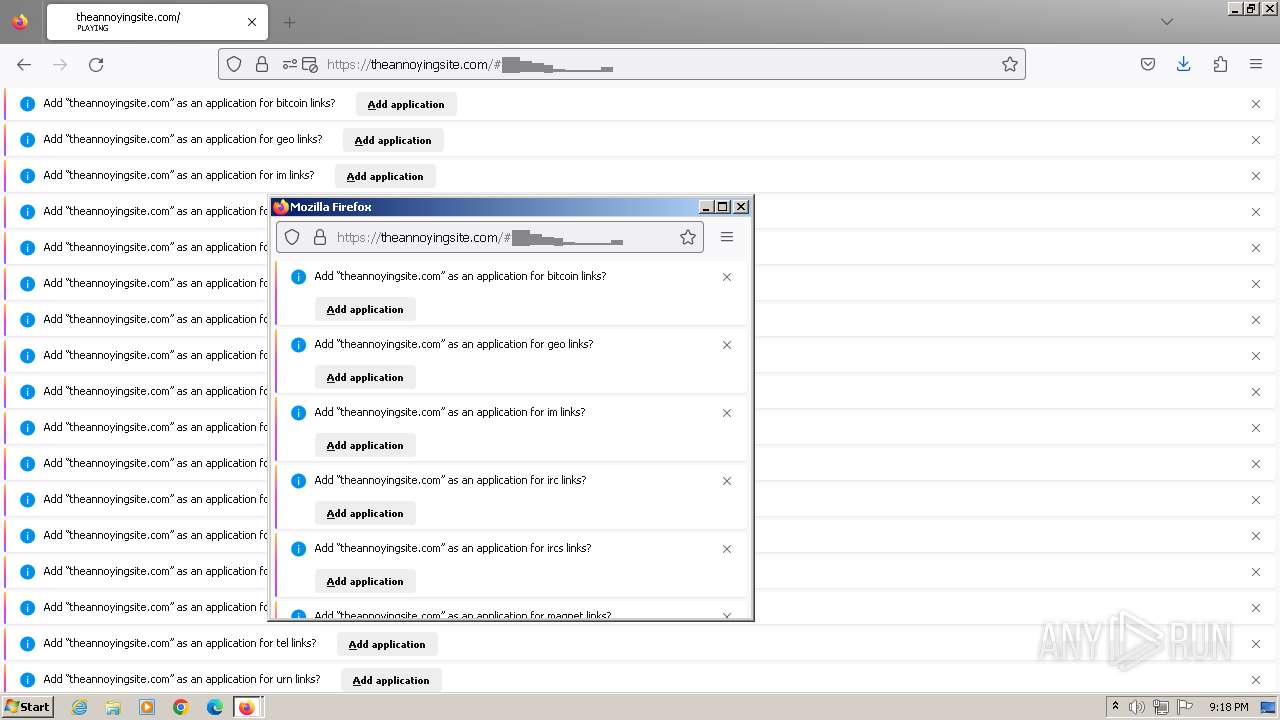
Task: Open Pocket save button in toolbar
Action: (x=1148, y=64)
